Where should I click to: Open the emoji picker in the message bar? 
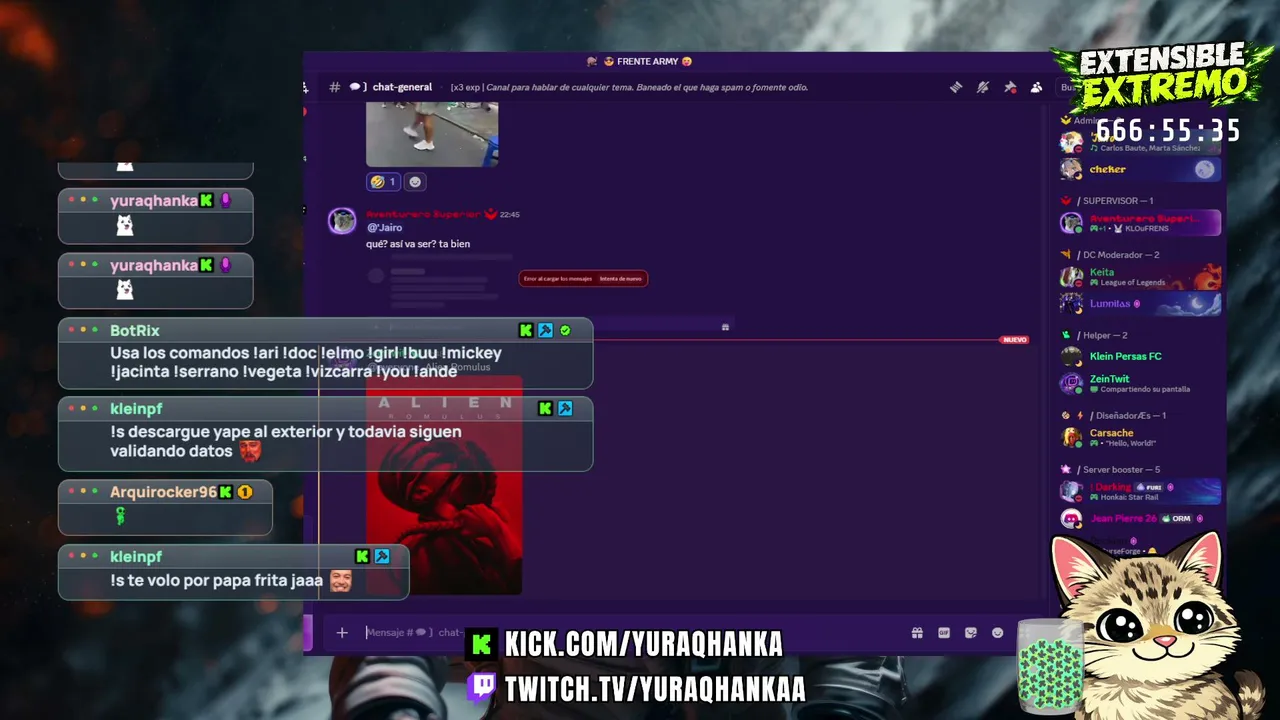pos(997,633)
